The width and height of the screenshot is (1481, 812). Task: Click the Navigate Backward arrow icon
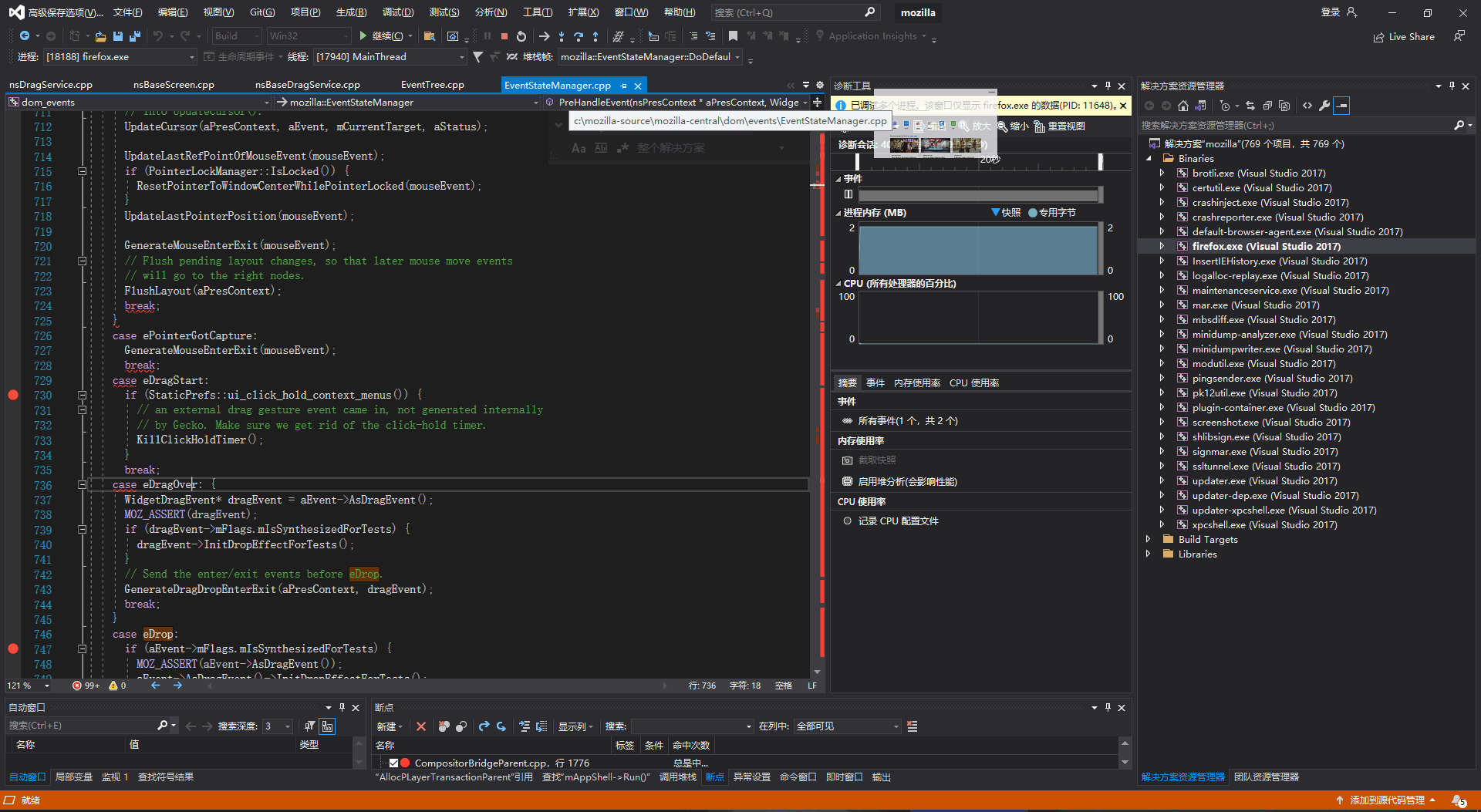pos(25,36)
